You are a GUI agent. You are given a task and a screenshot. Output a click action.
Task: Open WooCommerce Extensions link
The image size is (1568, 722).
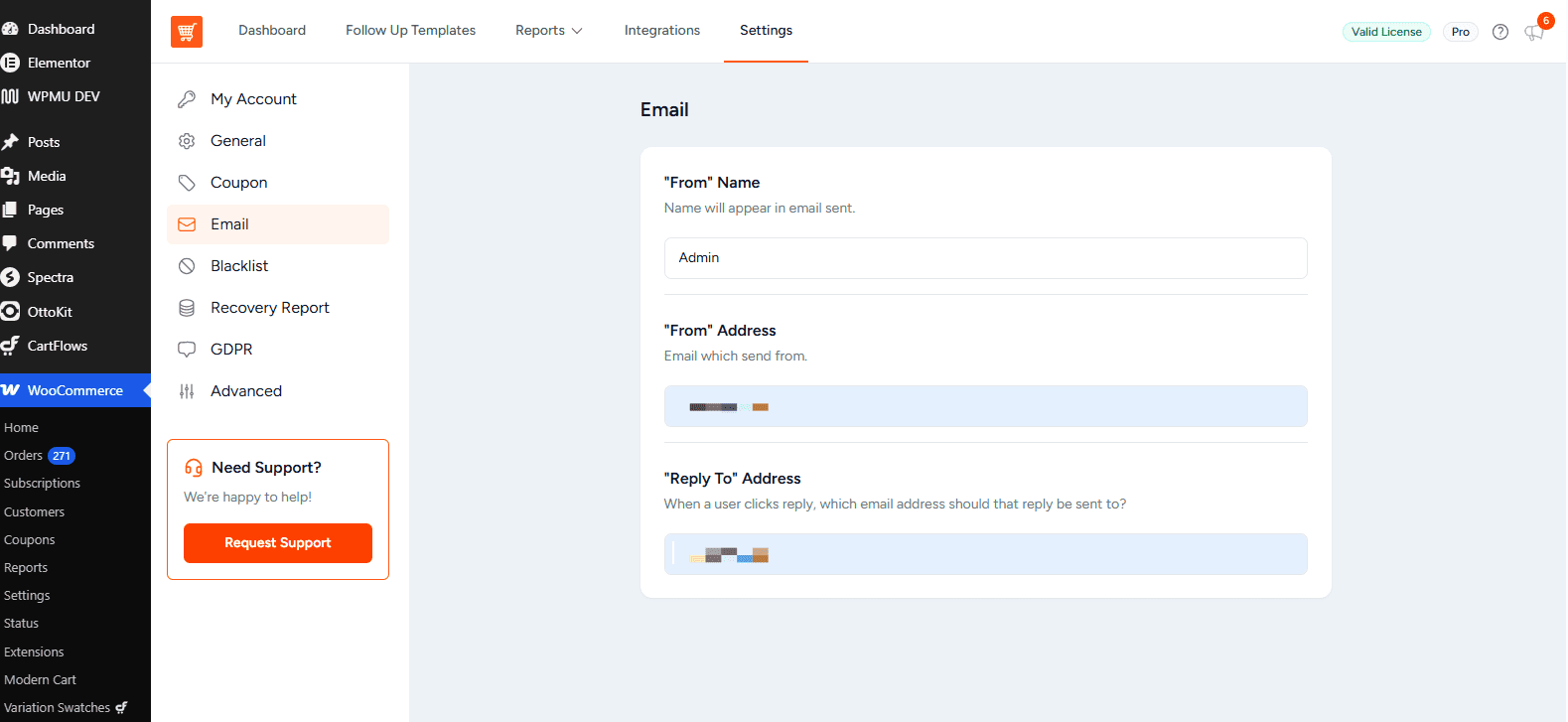point(34,652)
